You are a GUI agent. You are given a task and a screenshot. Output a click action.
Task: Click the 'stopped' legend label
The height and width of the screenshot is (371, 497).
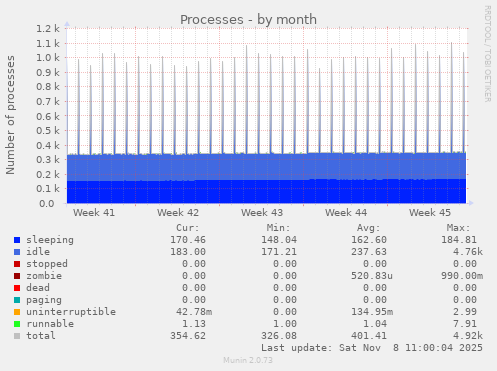[x=47, y=264]
